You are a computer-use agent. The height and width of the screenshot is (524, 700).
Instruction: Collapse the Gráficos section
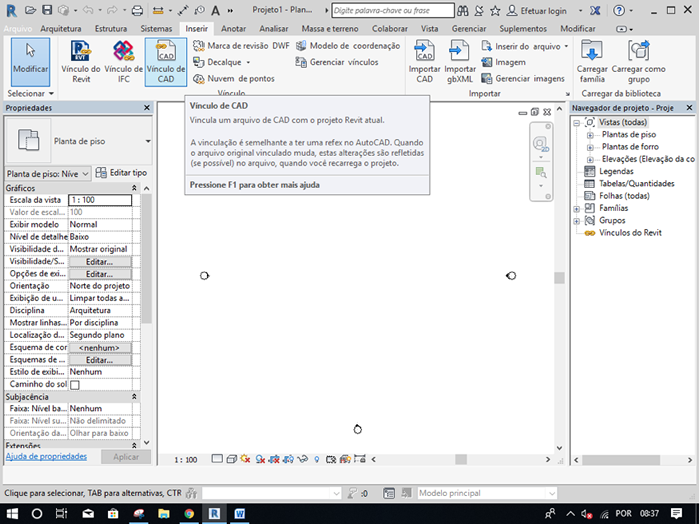pos(134,188)
